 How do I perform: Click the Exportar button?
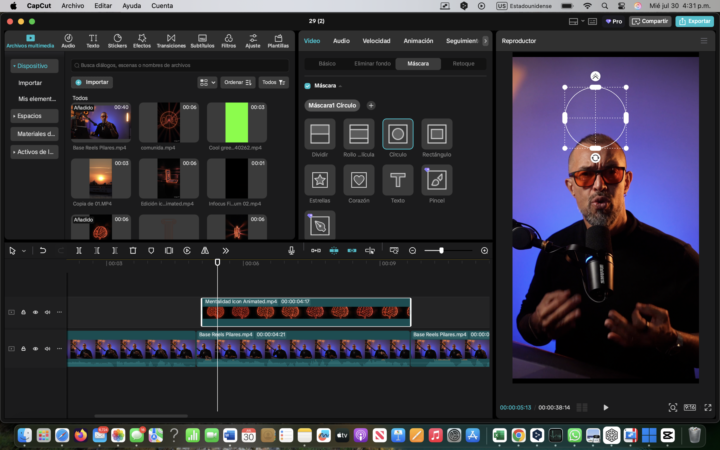click(694, 21)
